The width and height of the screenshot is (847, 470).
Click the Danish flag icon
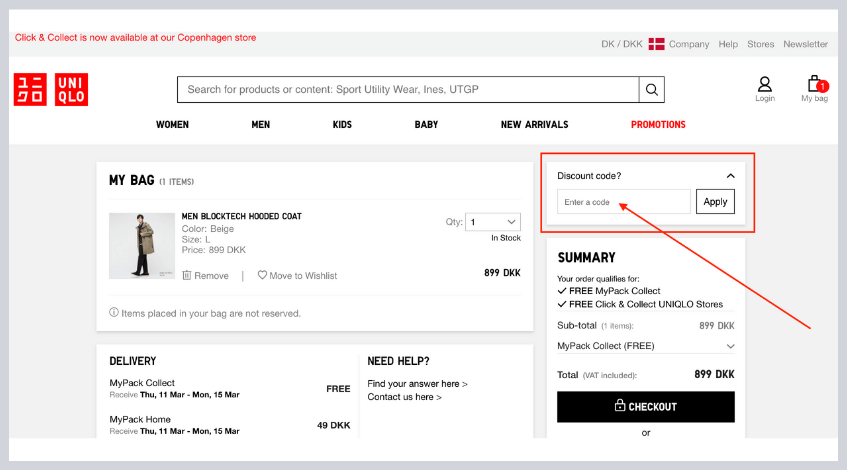[x=656, y=44]
